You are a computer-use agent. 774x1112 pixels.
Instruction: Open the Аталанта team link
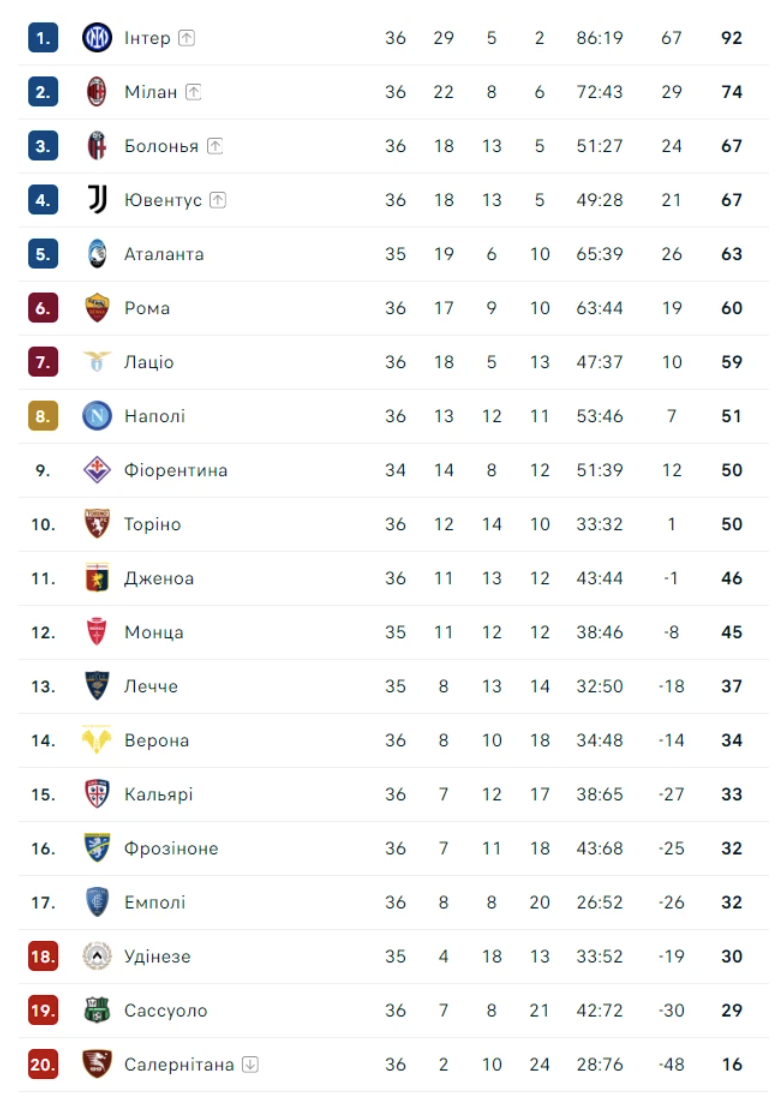coord(164,254)
